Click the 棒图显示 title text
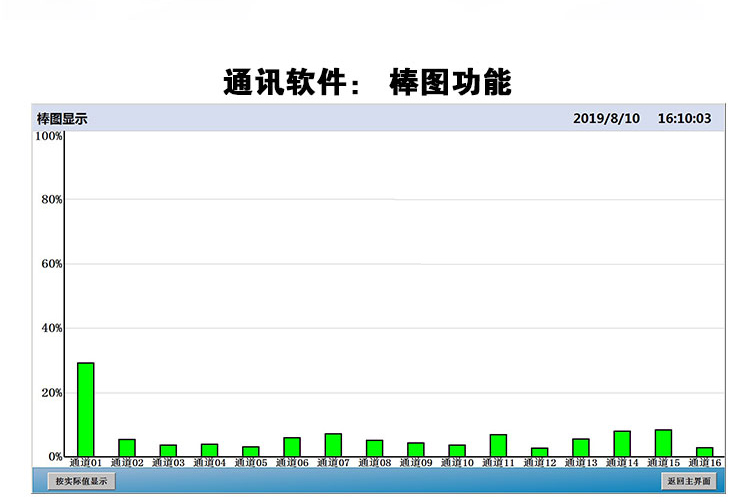Screen dimensions: 750x502 (x=62, y=118)
